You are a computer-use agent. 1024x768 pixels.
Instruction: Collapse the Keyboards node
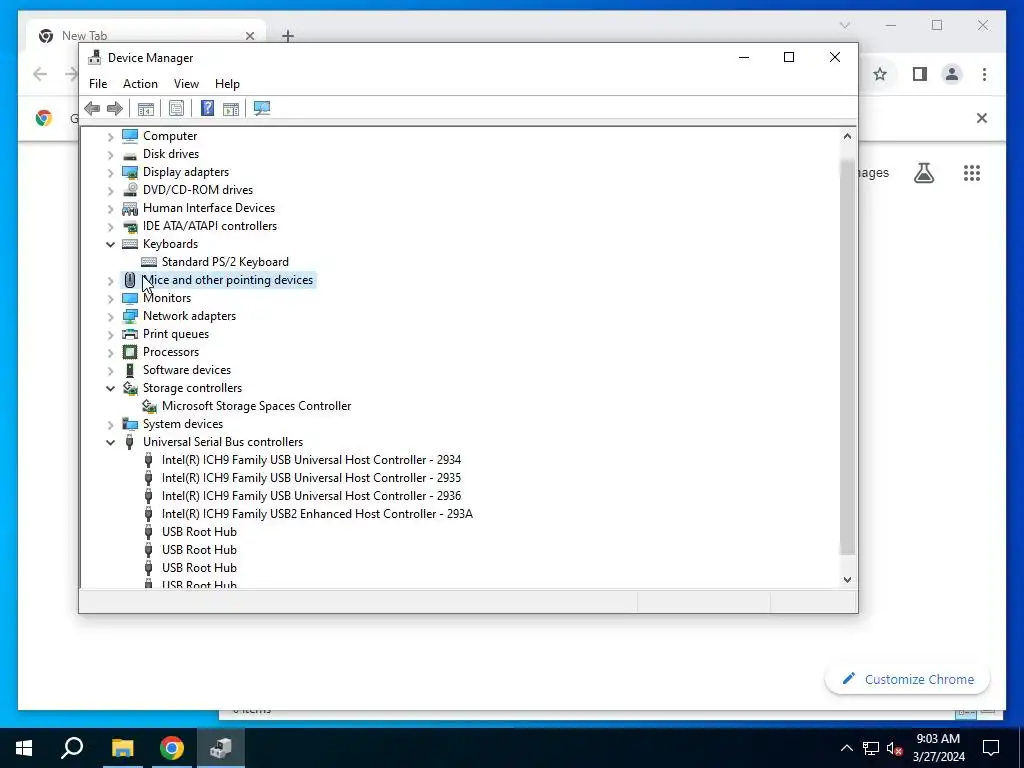[x=110, y=244]
